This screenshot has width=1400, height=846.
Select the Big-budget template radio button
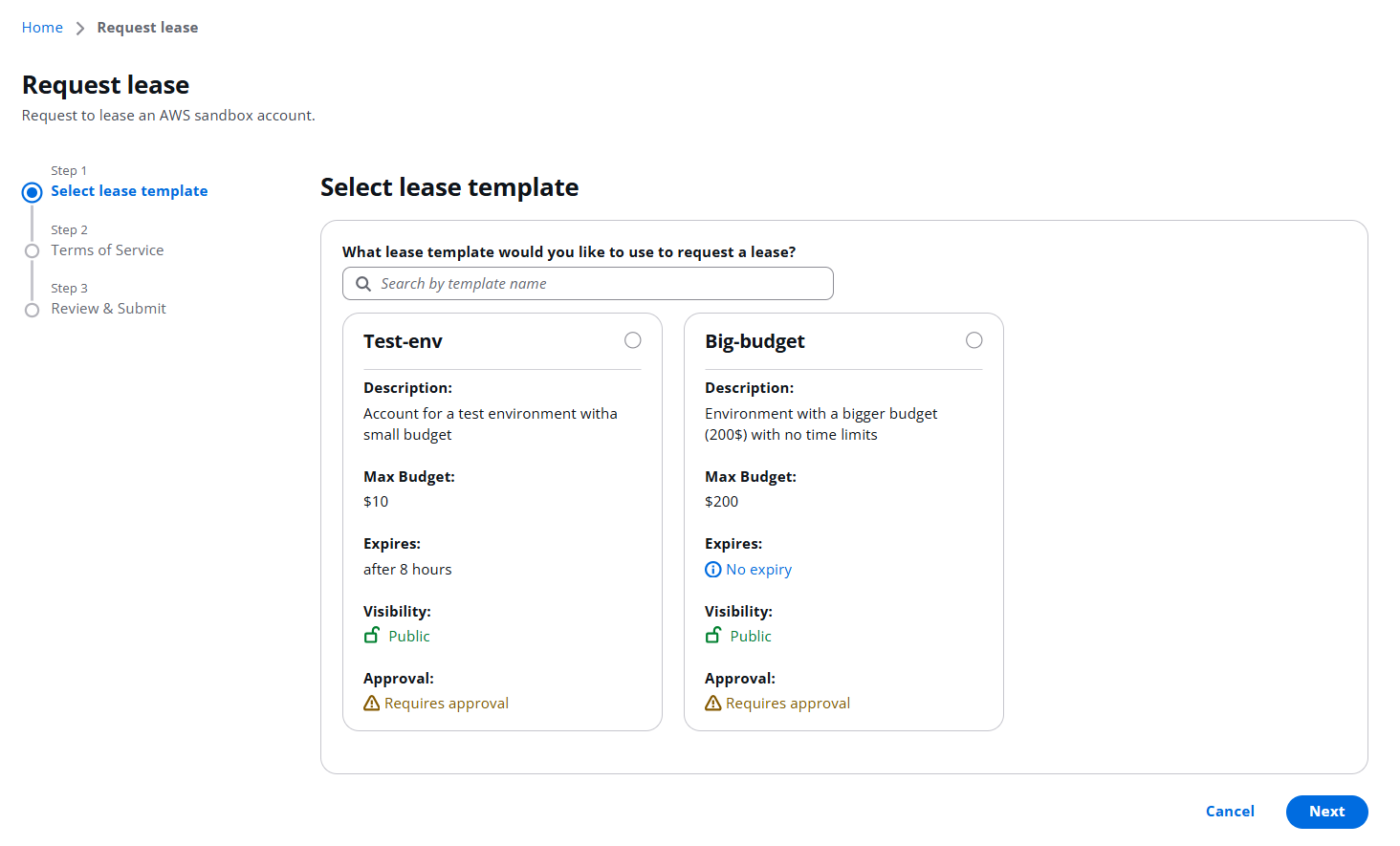973,340
